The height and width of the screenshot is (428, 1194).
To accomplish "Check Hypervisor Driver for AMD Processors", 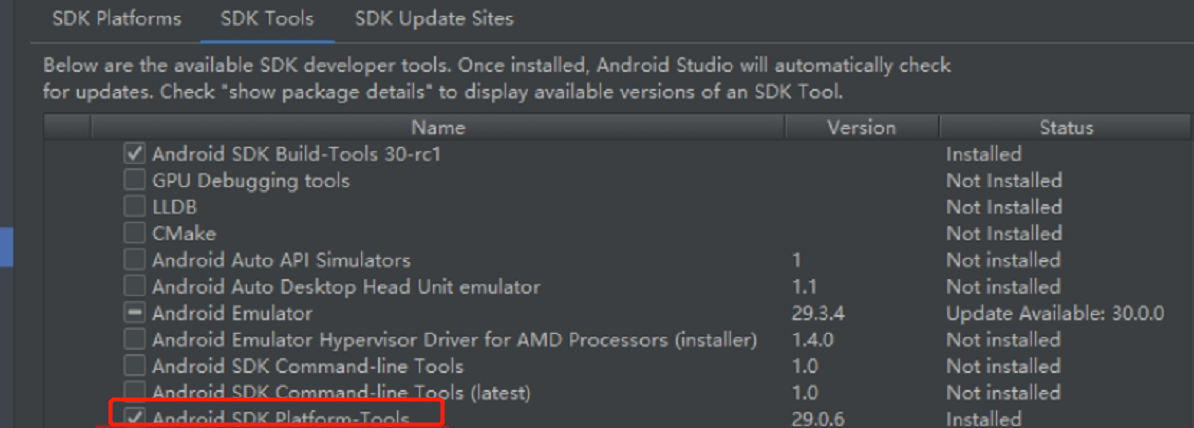I will pyautogui.click(x=134, y=339).
